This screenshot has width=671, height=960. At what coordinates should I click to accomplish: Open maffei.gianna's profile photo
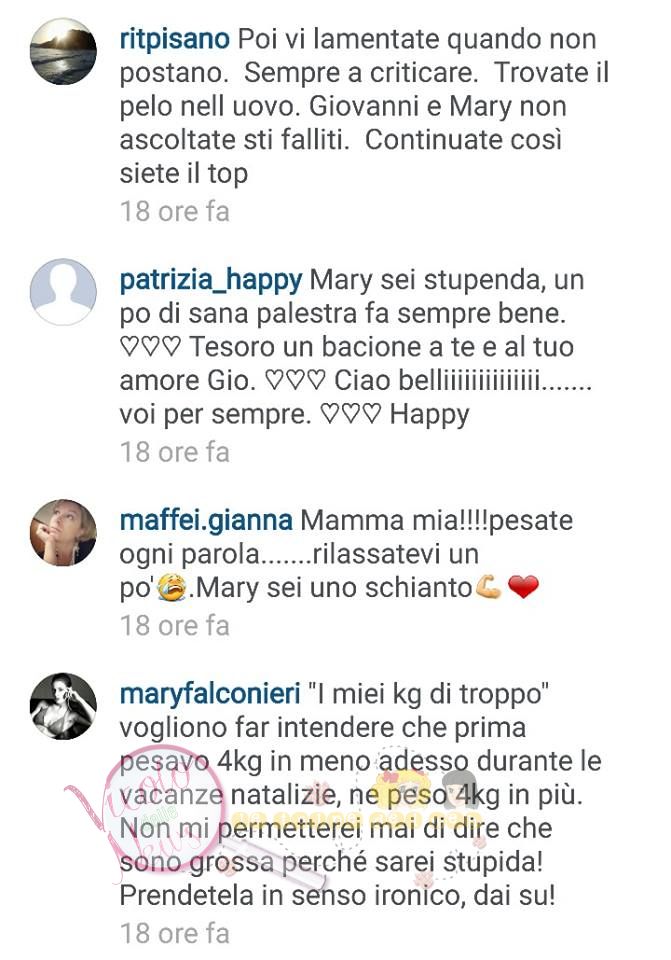click(x=63, y=533)
